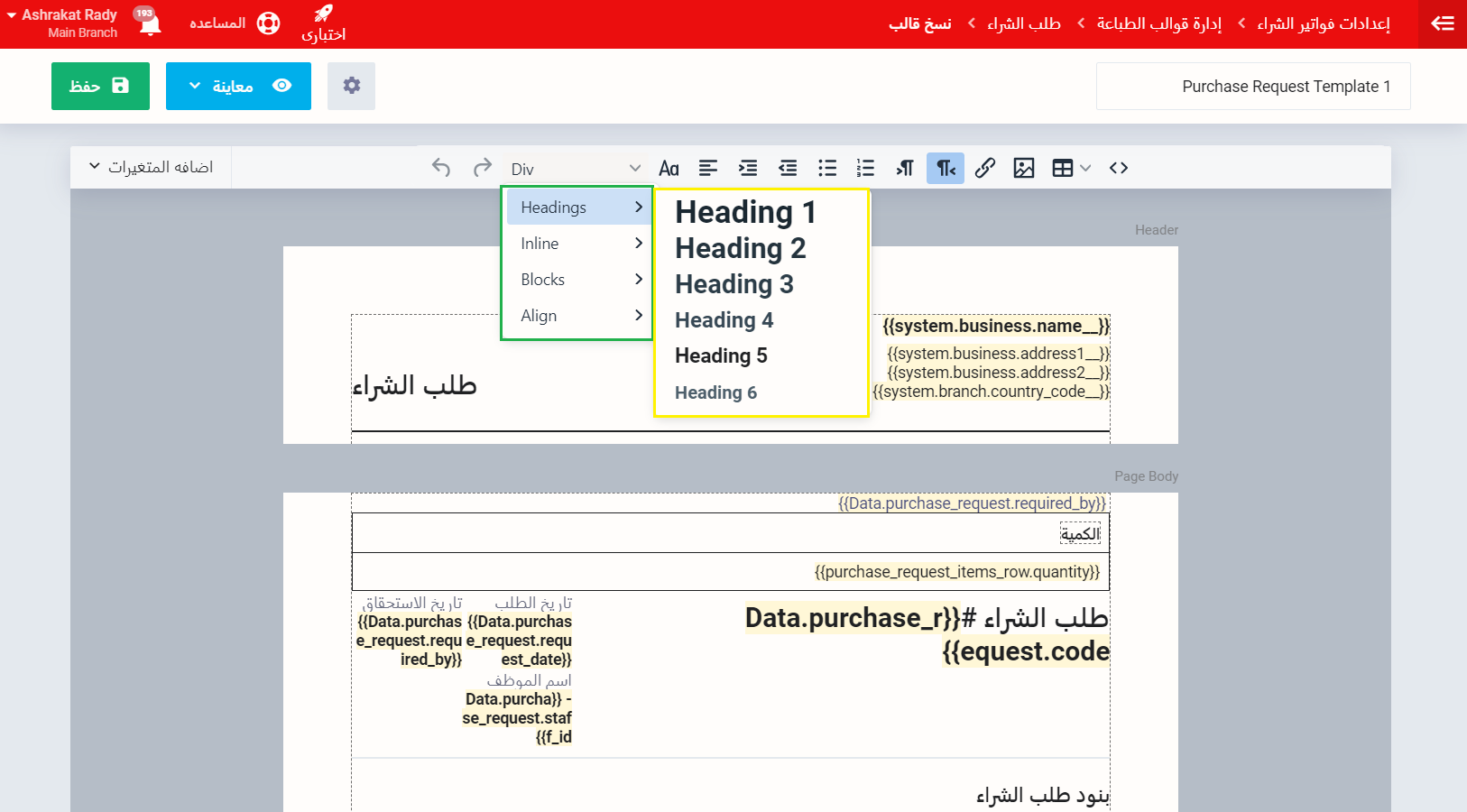Open the table insert dropdown
This screenshot has width=1467, height=812.
click(1071, 168)
